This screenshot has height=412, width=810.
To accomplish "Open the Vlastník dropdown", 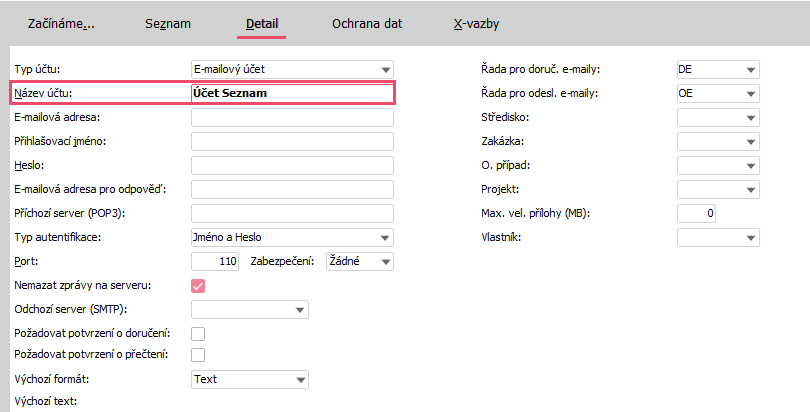I will (x=719, y=237).
